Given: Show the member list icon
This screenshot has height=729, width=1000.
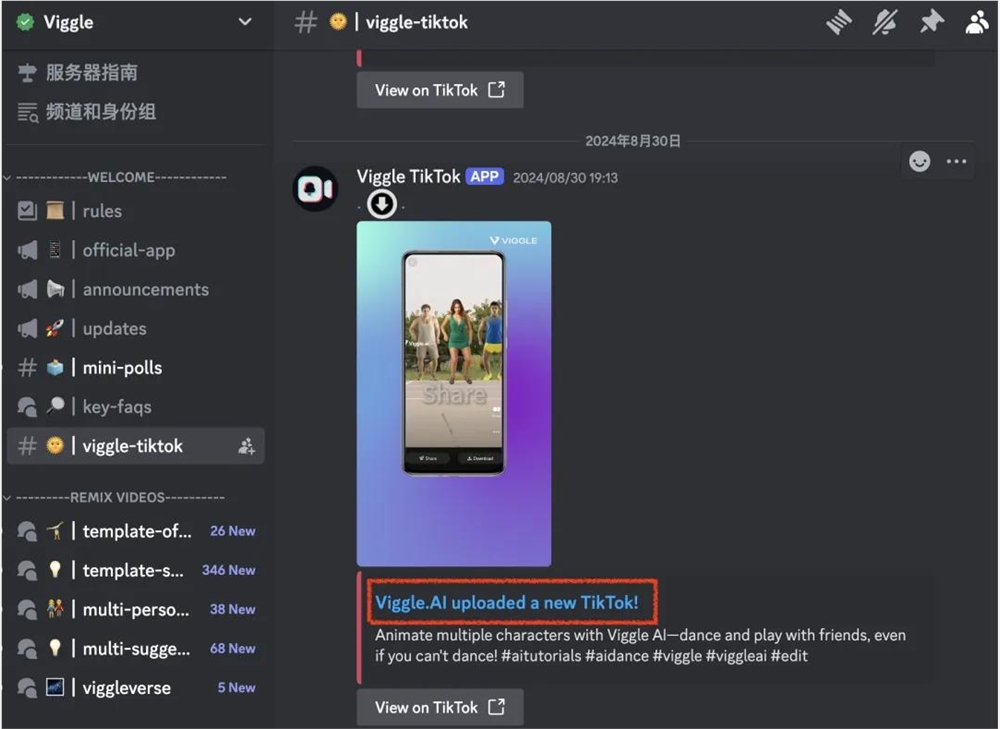Looking at the screenshot, I should (x=976, y=22).
